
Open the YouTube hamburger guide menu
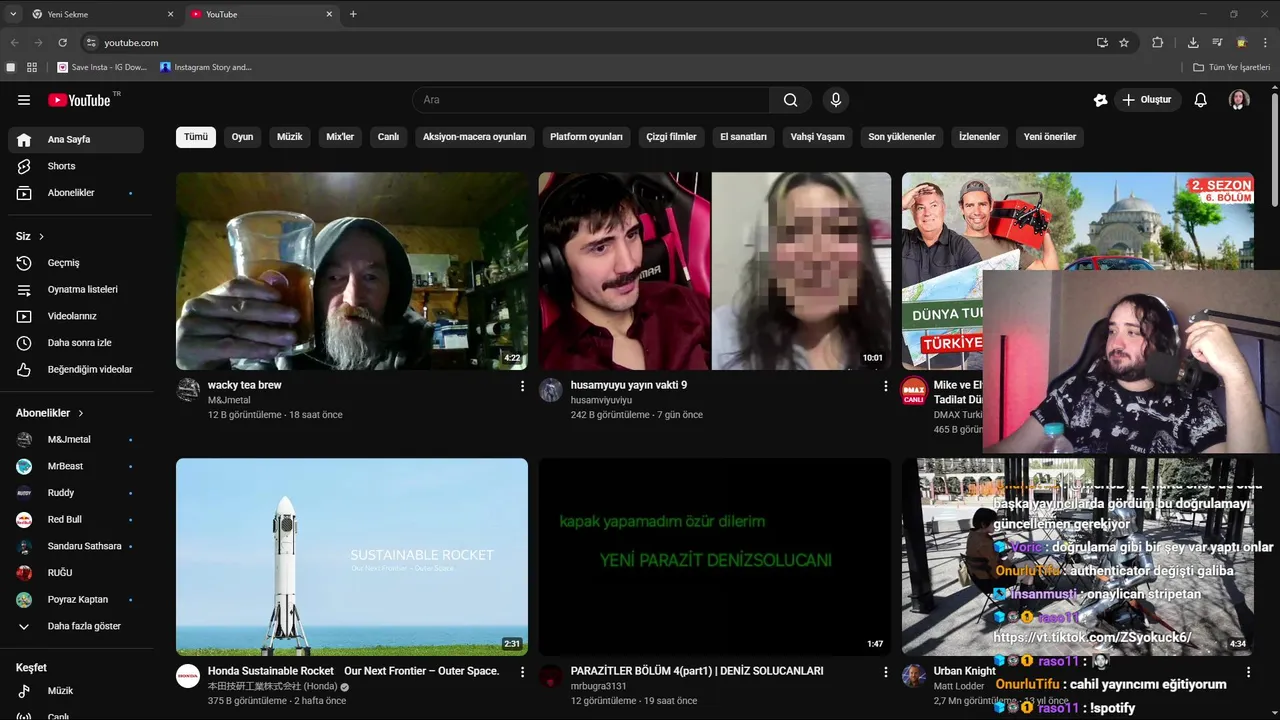(24, 100)
